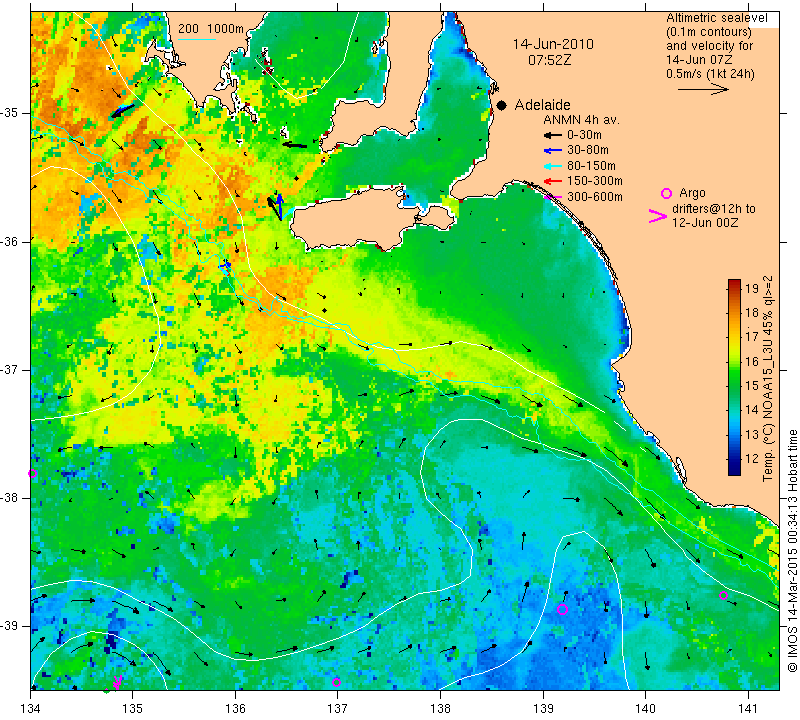The width and height of the screenshot is (800, 720).
Task: Click the 14-Jun-2010 date text
Action: [x=553, y=44]
